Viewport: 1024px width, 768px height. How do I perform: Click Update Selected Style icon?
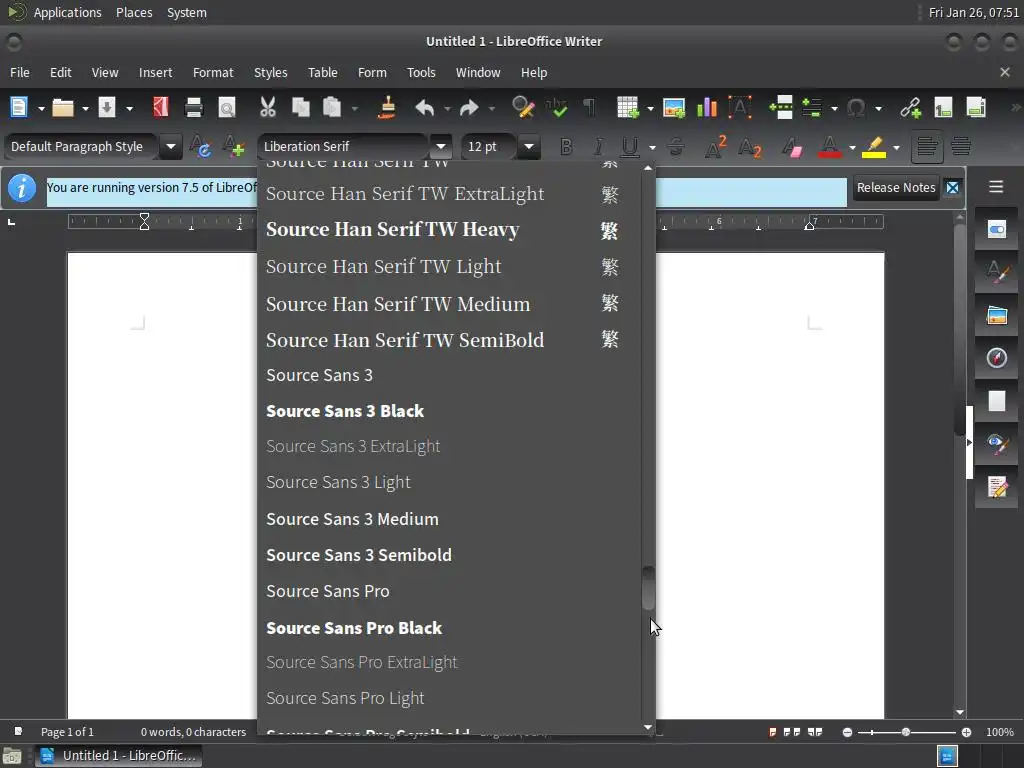point(200,146)
